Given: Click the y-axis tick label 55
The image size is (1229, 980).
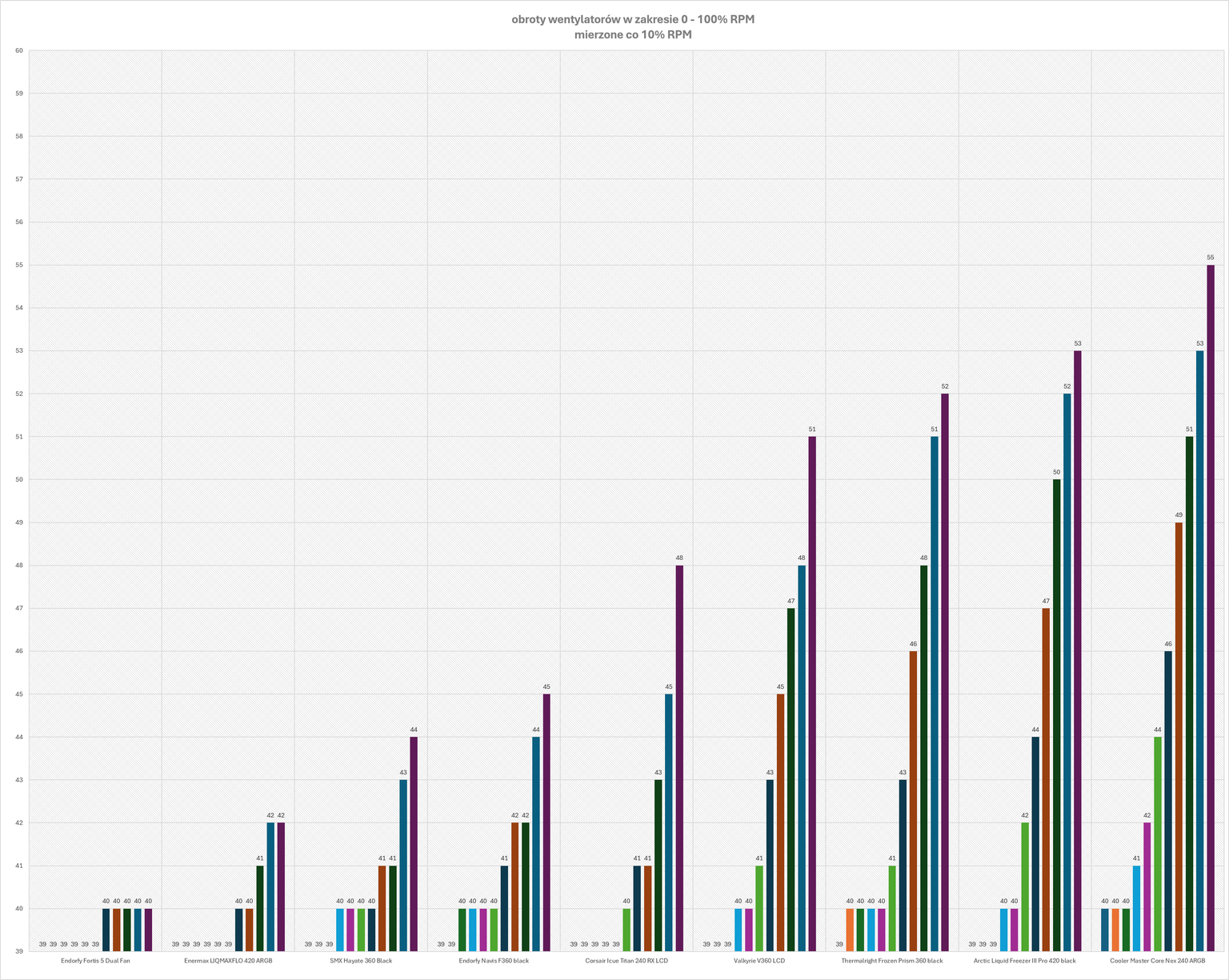Looking at the screenshot, I should click(x=19, y=265).
